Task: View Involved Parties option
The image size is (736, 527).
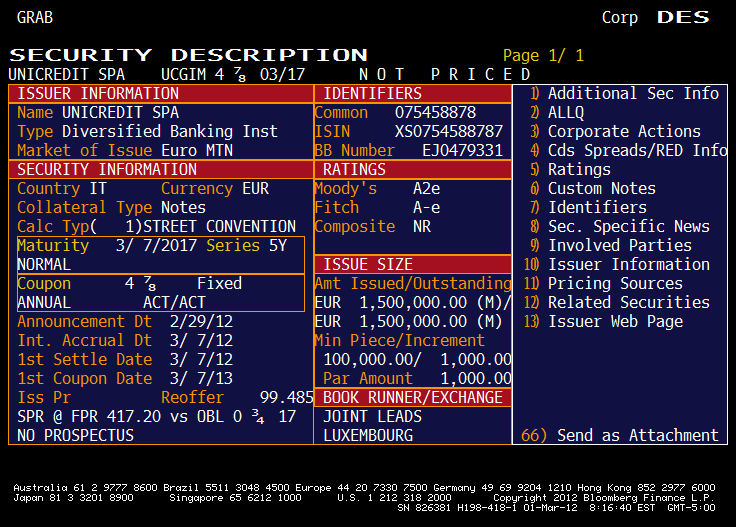Action: click(611, 245)
